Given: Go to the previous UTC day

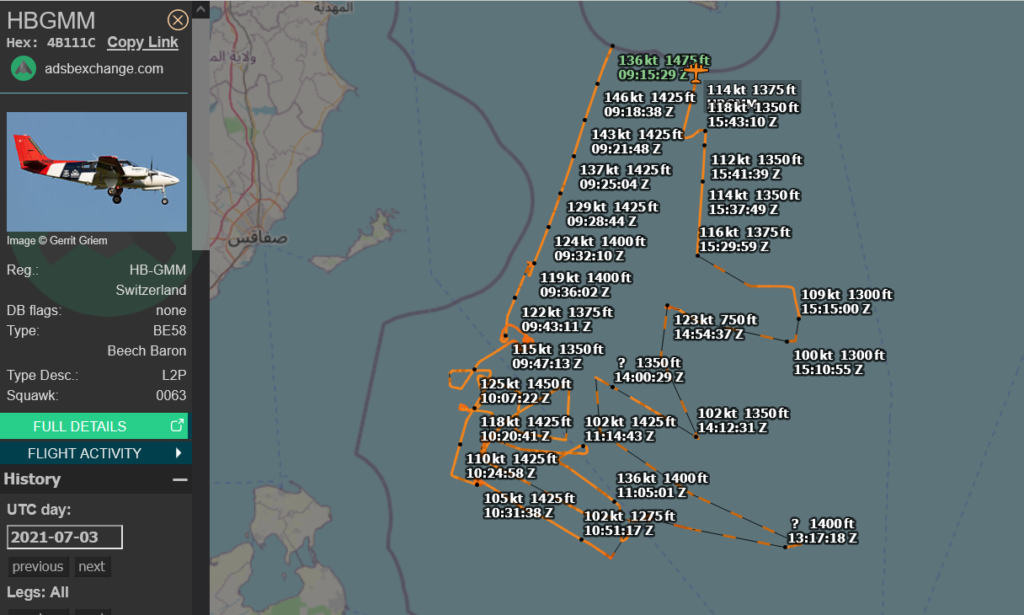Looking at the screenshot, I should (38, 567).
